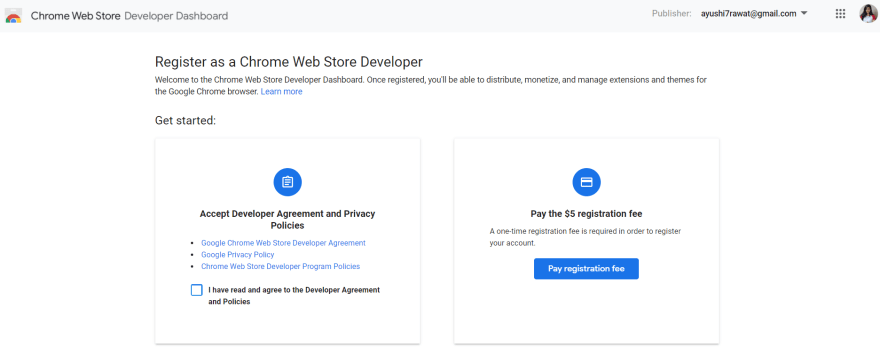Select the ayushi7rawat@gmail.com publisher email
880x362 pixels.
[x=749, y=14]
